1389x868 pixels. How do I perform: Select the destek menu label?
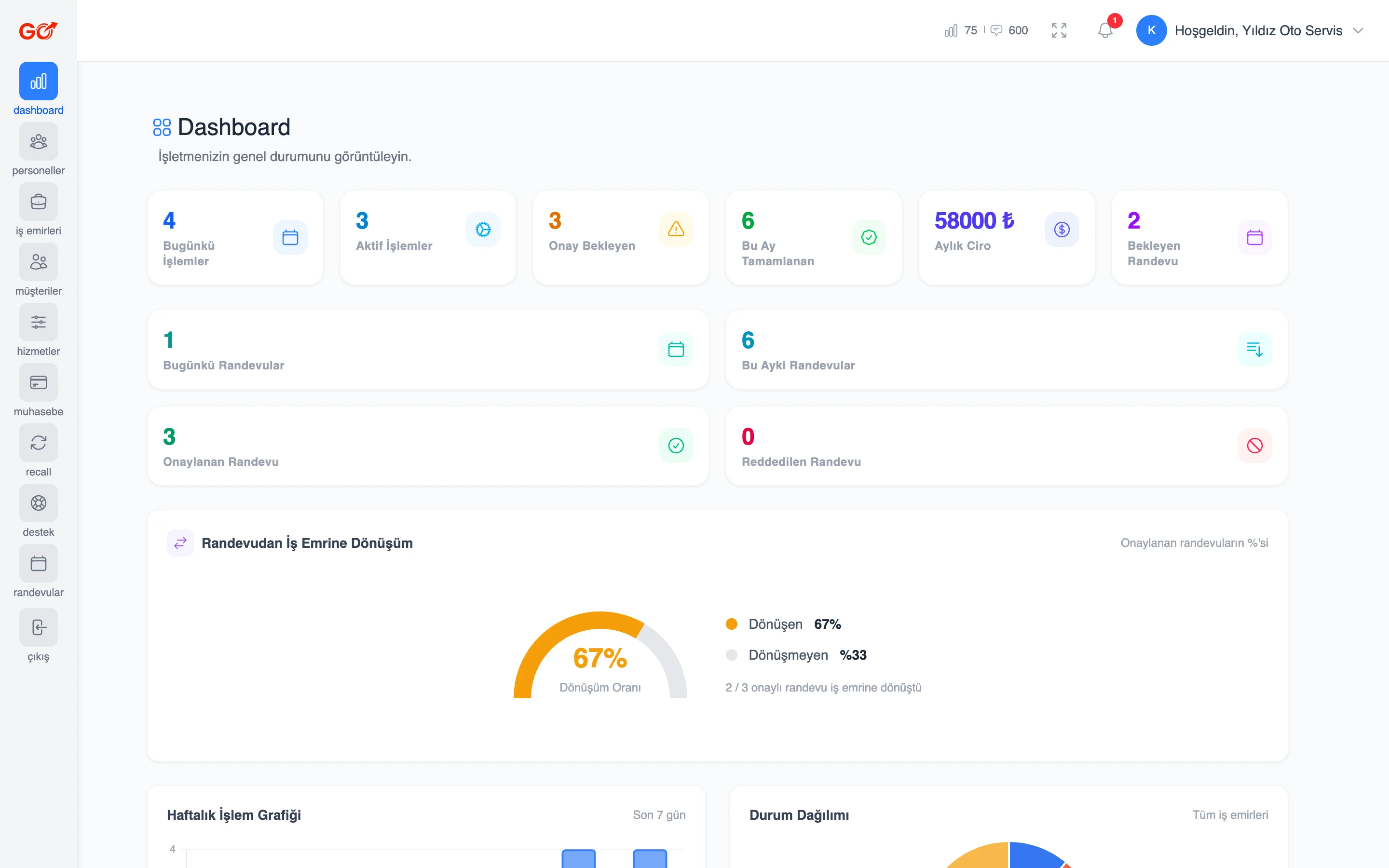click(x=39, y=532)
